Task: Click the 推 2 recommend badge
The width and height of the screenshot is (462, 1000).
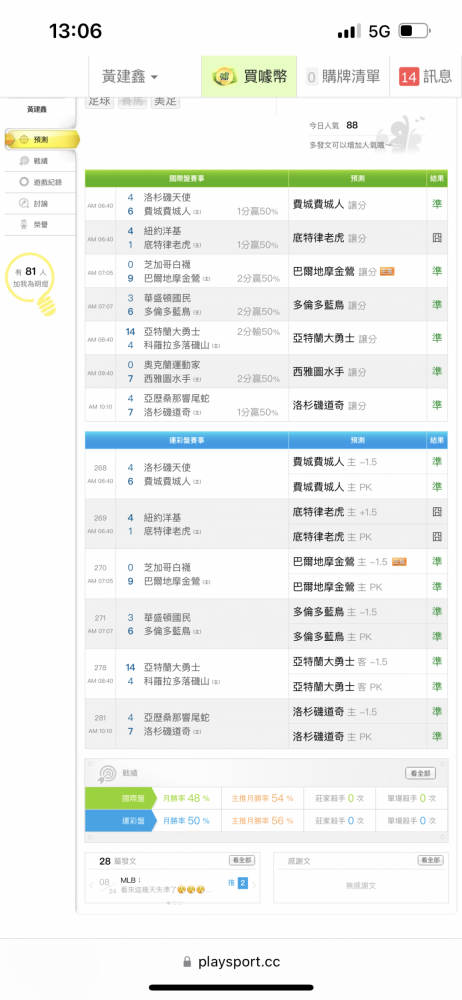Action: pyautogui.click(x=237, y=883)
